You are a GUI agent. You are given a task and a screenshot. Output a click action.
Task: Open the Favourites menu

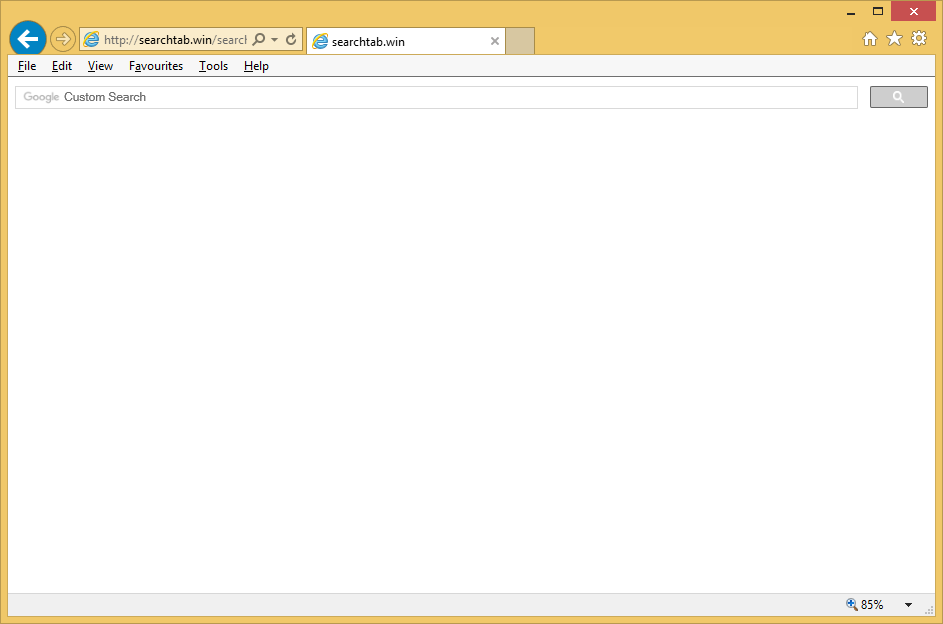tap(156, 66)
